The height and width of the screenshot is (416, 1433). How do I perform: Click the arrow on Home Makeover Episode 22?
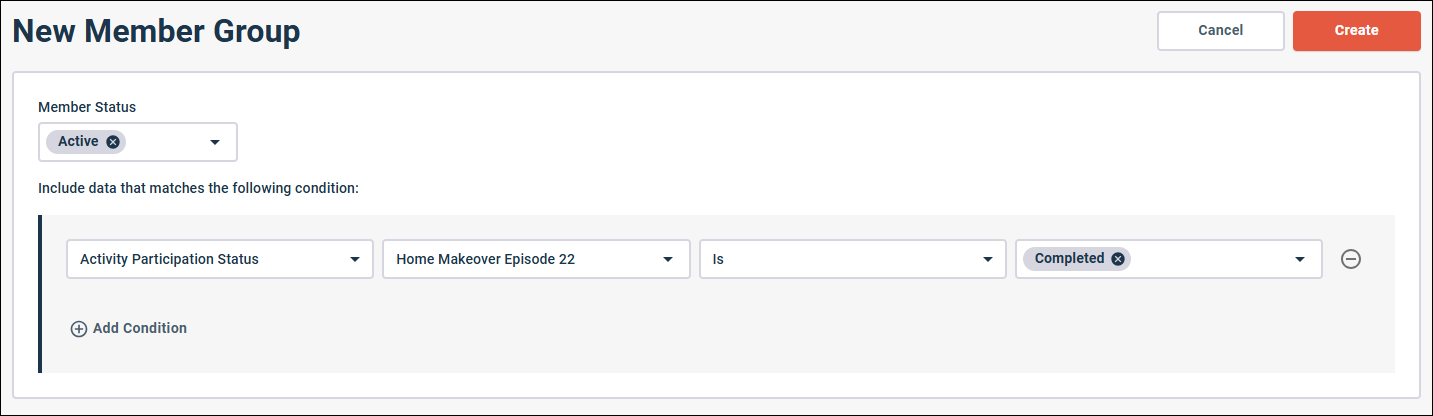[669, 260]
